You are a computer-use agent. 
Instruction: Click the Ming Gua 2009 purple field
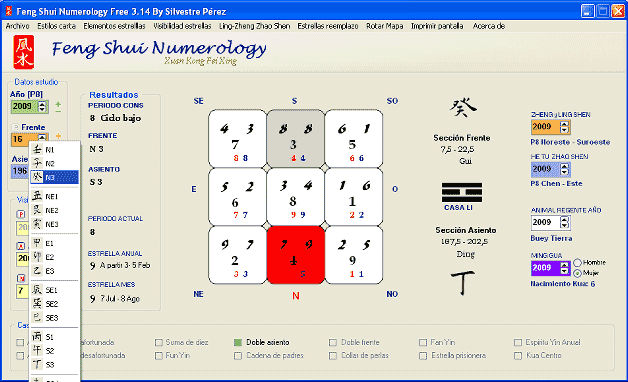pyautogui.click(x=545, y=268)
